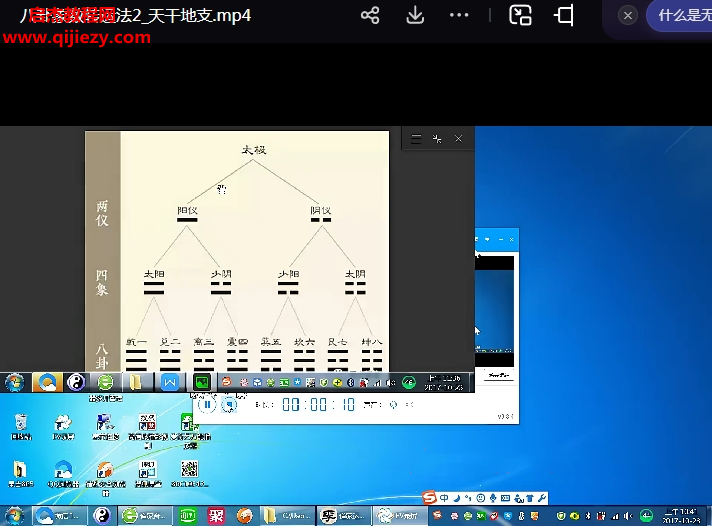The image size is (712, 526).
Task: Switch to the last taskbar window button before the tray
Action: click(x=400, y=516)
